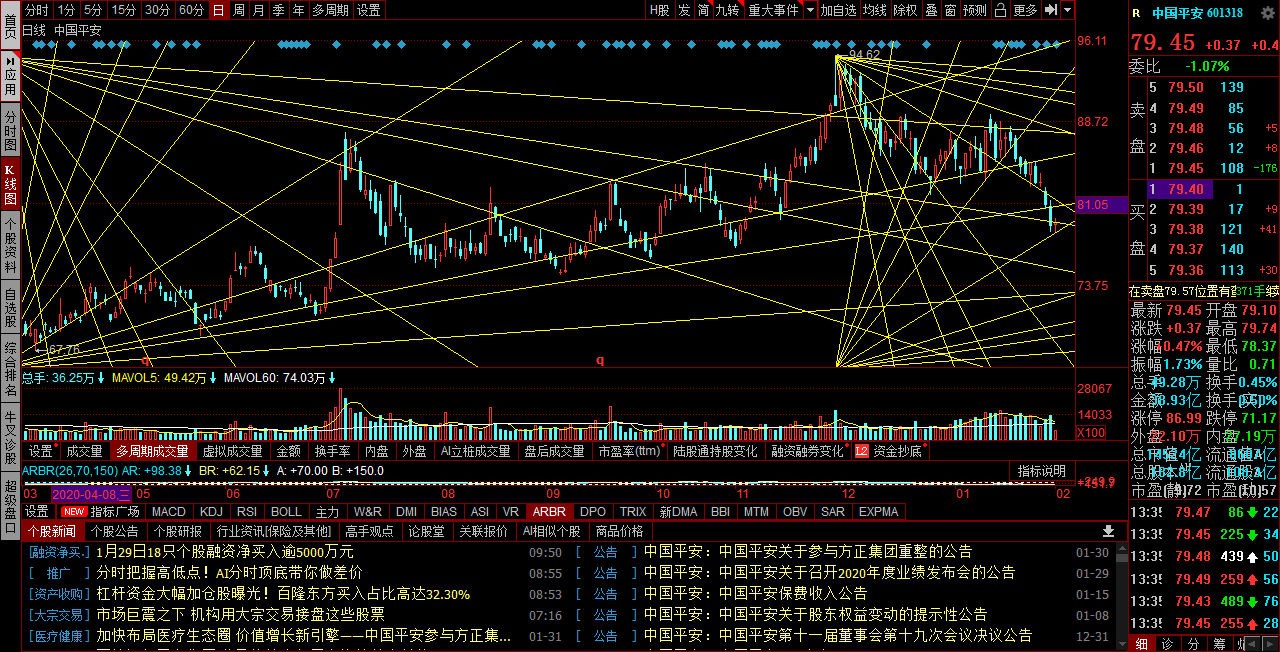The image size is (1280, 652).
Task: Select the 个股公告 news tab
Action: pyautogui.click(x=114, y=531)
